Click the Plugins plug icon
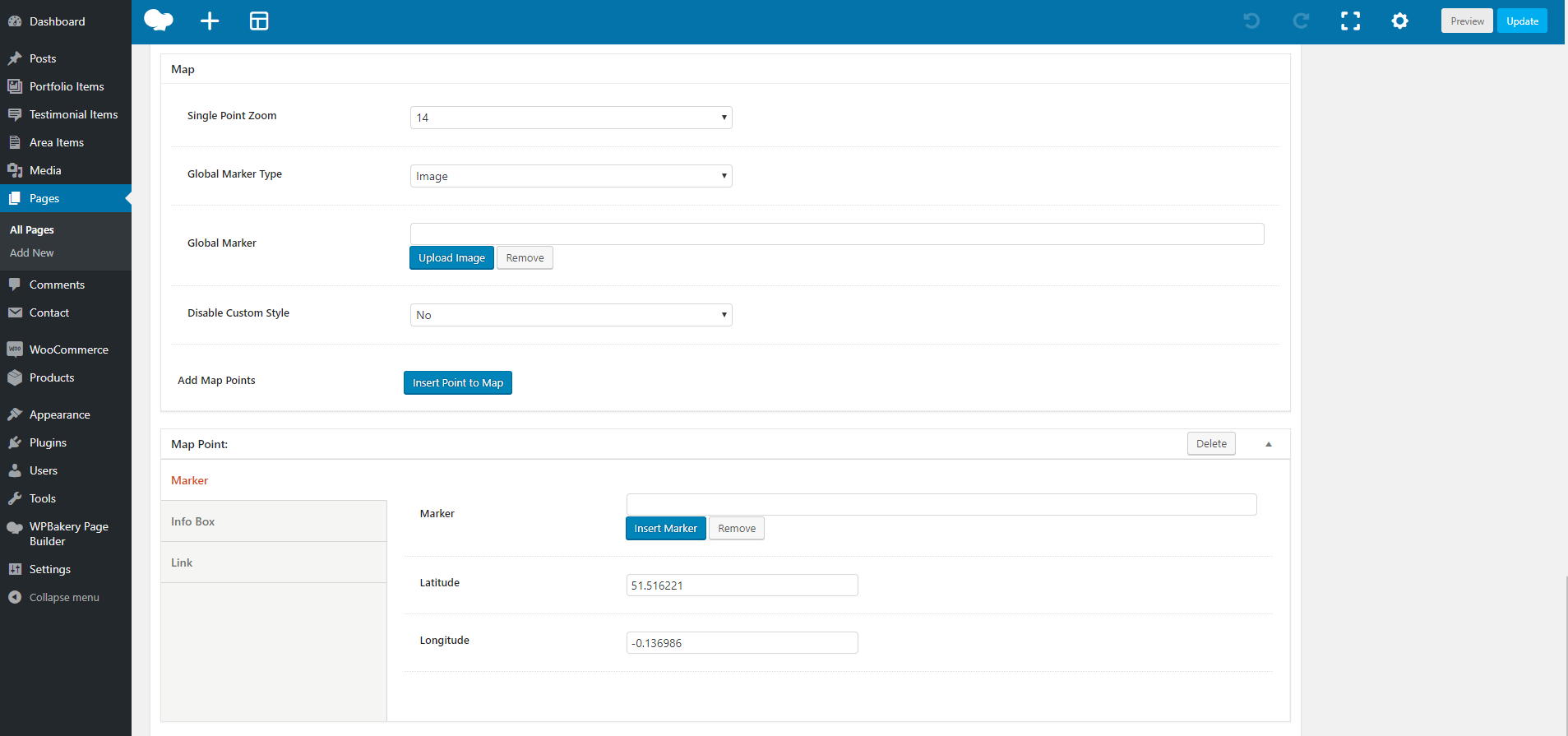The height and width of the screenshot is (736, 1568). click(15, 442)
